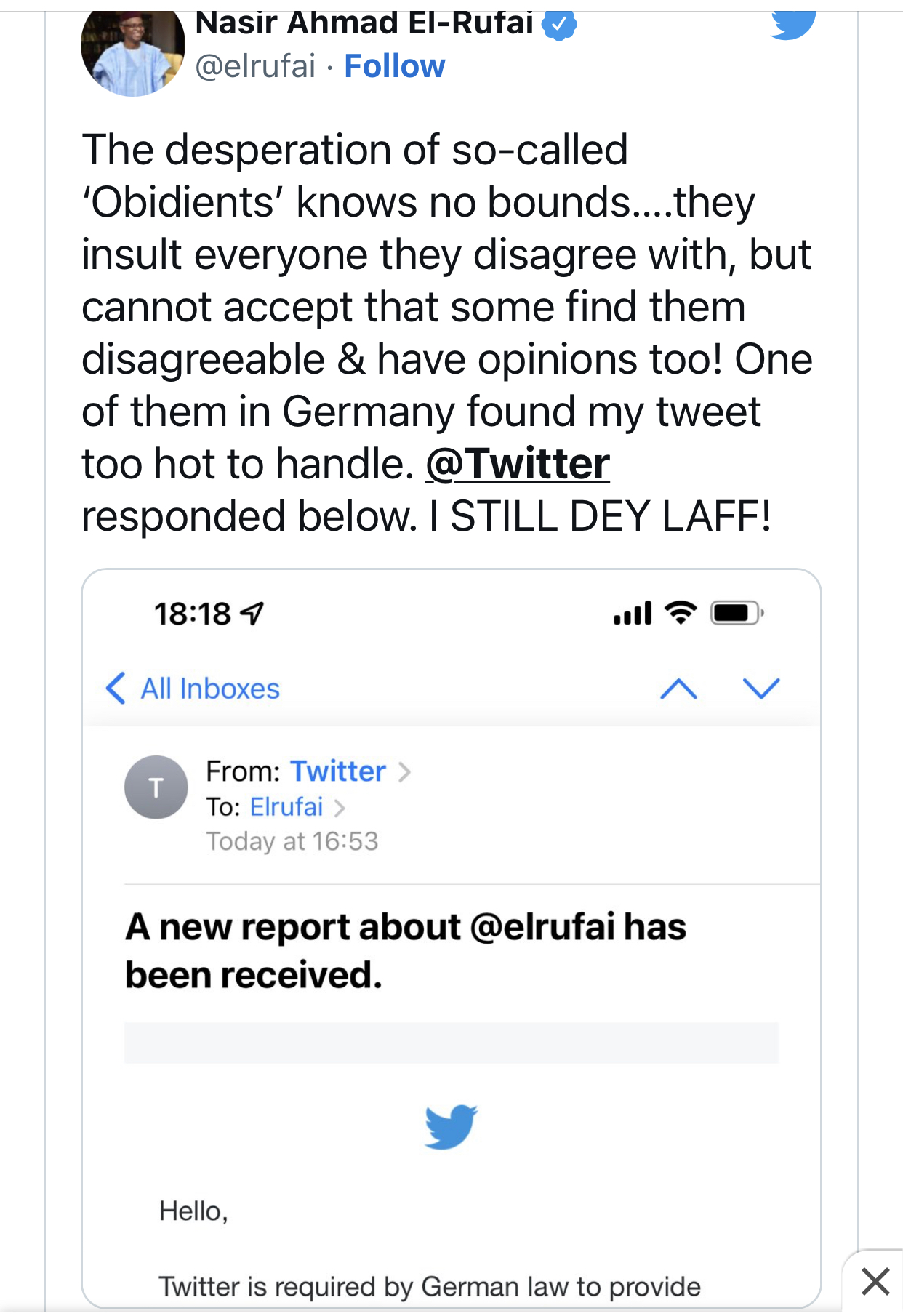Tap the up chevron to view previous email
This screenshot has height=1316, width=903.
(x=680, y=689)
